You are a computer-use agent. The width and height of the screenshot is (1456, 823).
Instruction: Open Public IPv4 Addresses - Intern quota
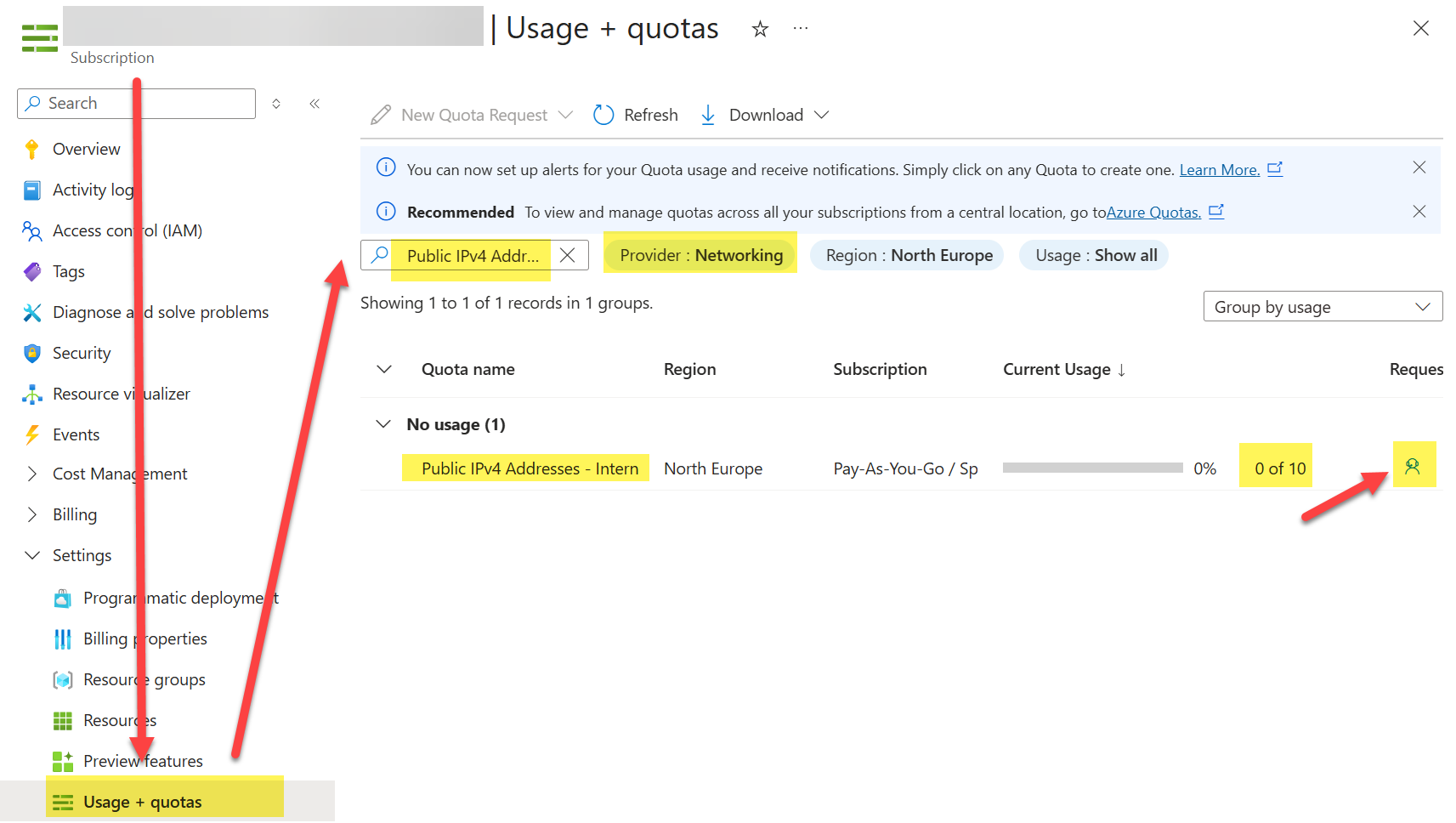click(x=530, y=469)
